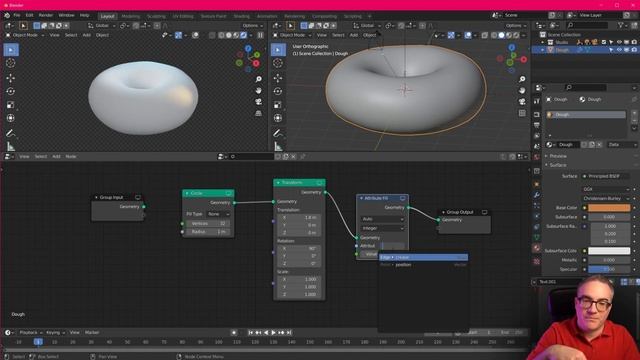Click Play animation button in timeline
Image resolution: width=640 pixels, height=360 pixels.
(273, 333)
